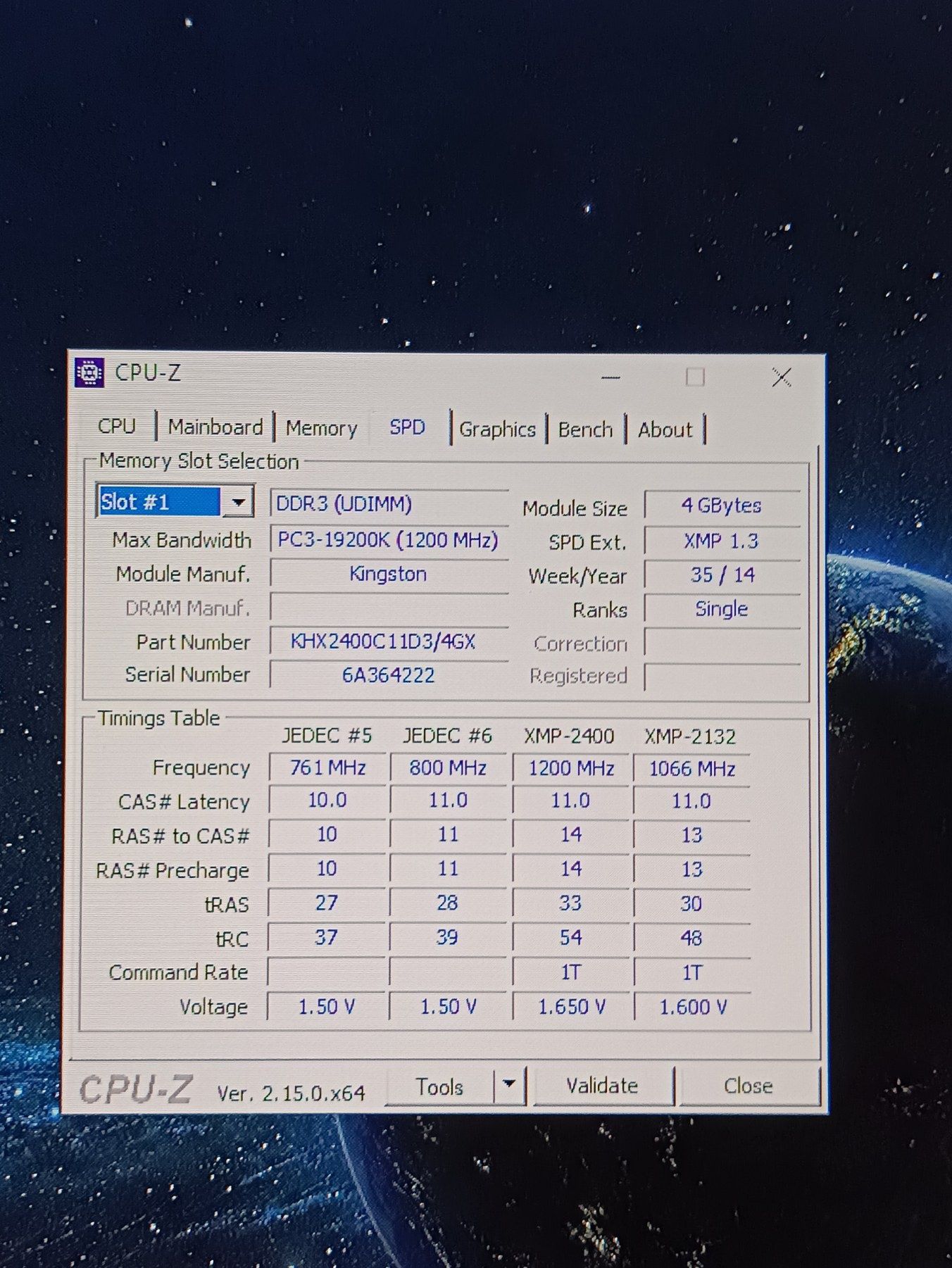Click the 4 GBytes module size value
Screen dimensions: 952x1268
(722, 506)
